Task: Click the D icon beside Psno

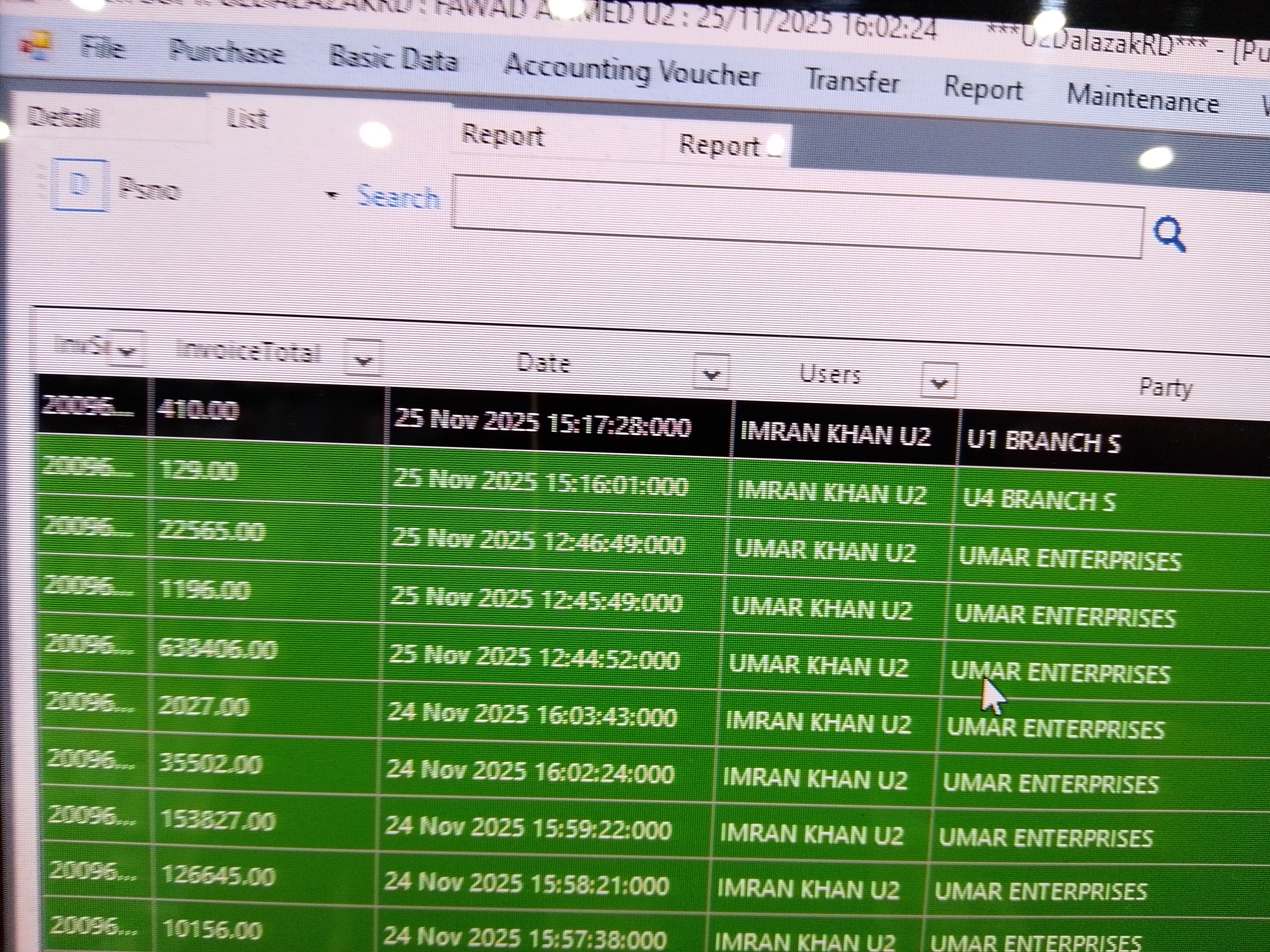Action: [80, 185]
